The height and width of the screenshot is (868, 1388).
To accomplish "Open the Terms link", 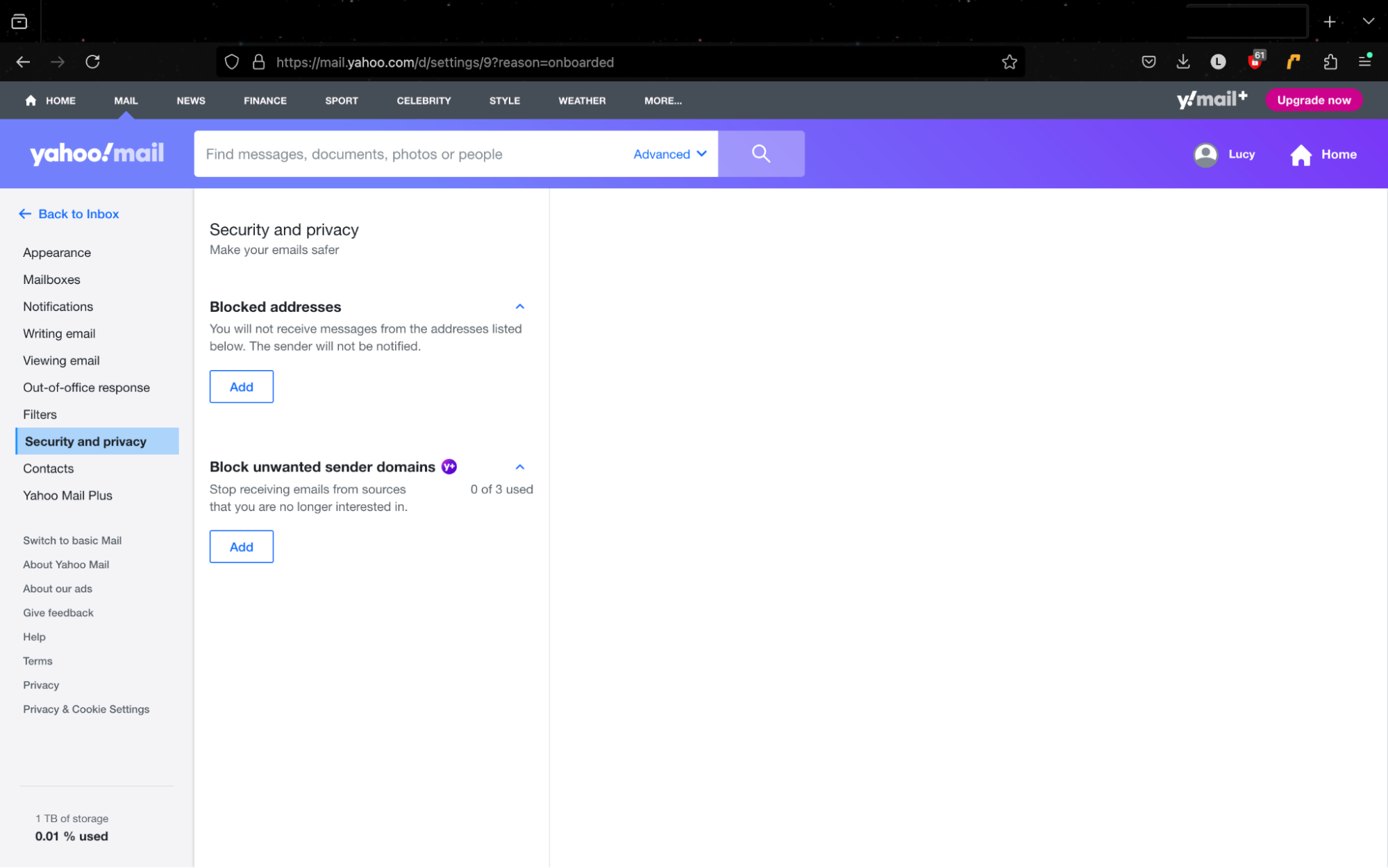I will tap(37, 662).
